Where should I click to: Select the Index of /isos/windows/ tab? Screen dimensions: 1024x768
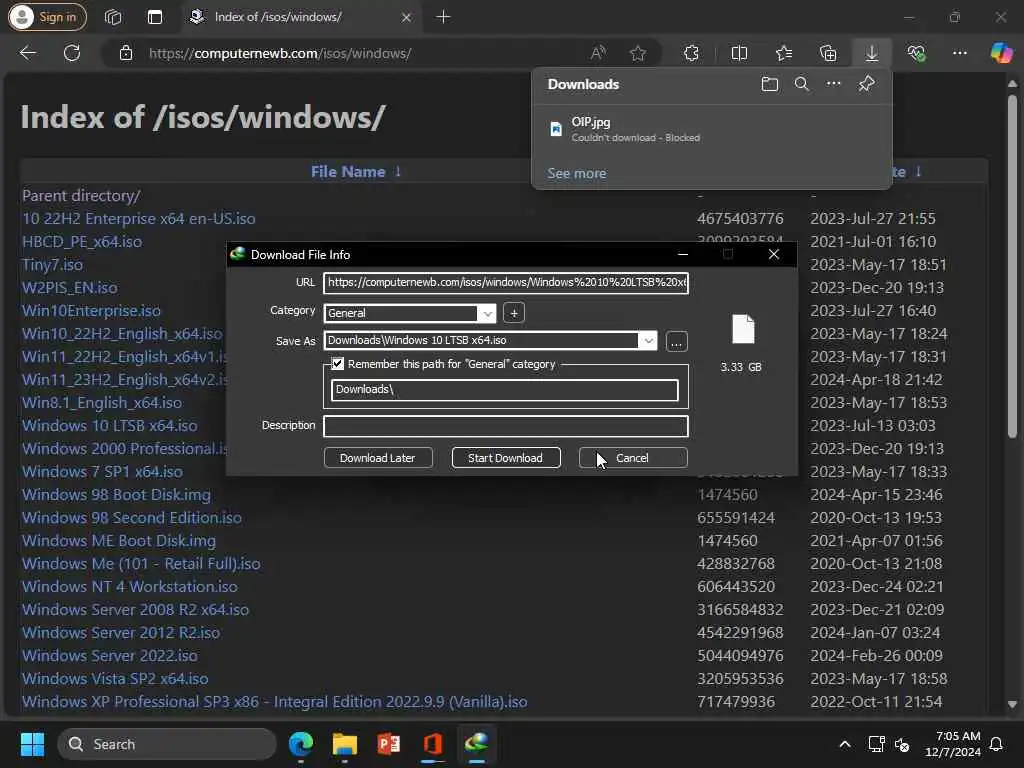299,17
